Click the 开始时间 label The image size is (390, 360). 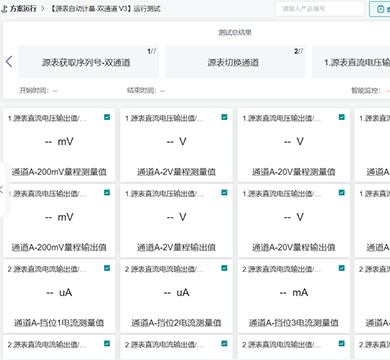[34, 90]
